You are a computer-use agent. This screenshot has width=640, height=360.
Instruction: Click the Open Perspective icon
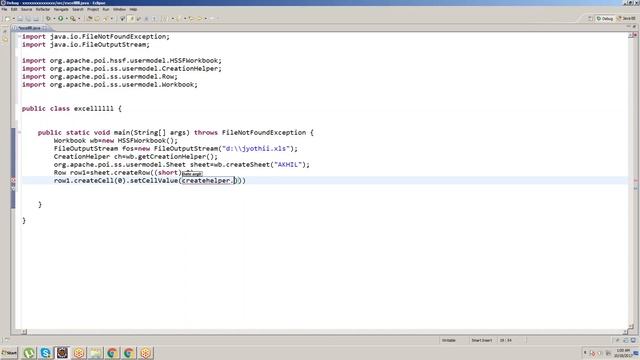coord(590,18)
